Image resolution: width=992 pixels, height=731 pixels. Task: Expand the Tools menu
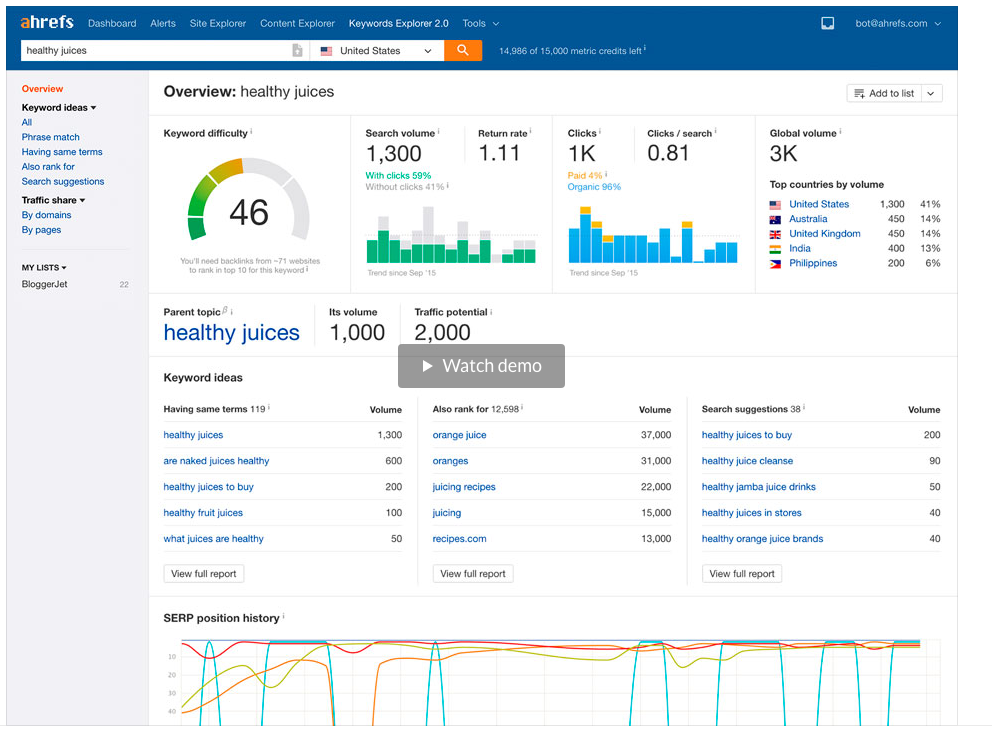pyautogui.click(x=481, y=23)
